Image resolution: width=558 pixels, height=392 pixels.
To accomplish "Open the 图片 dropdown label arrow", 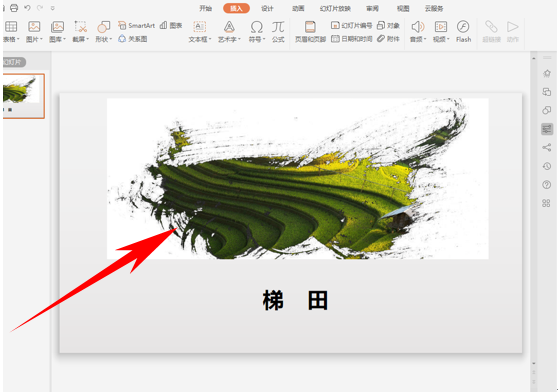I will (41, 39).
